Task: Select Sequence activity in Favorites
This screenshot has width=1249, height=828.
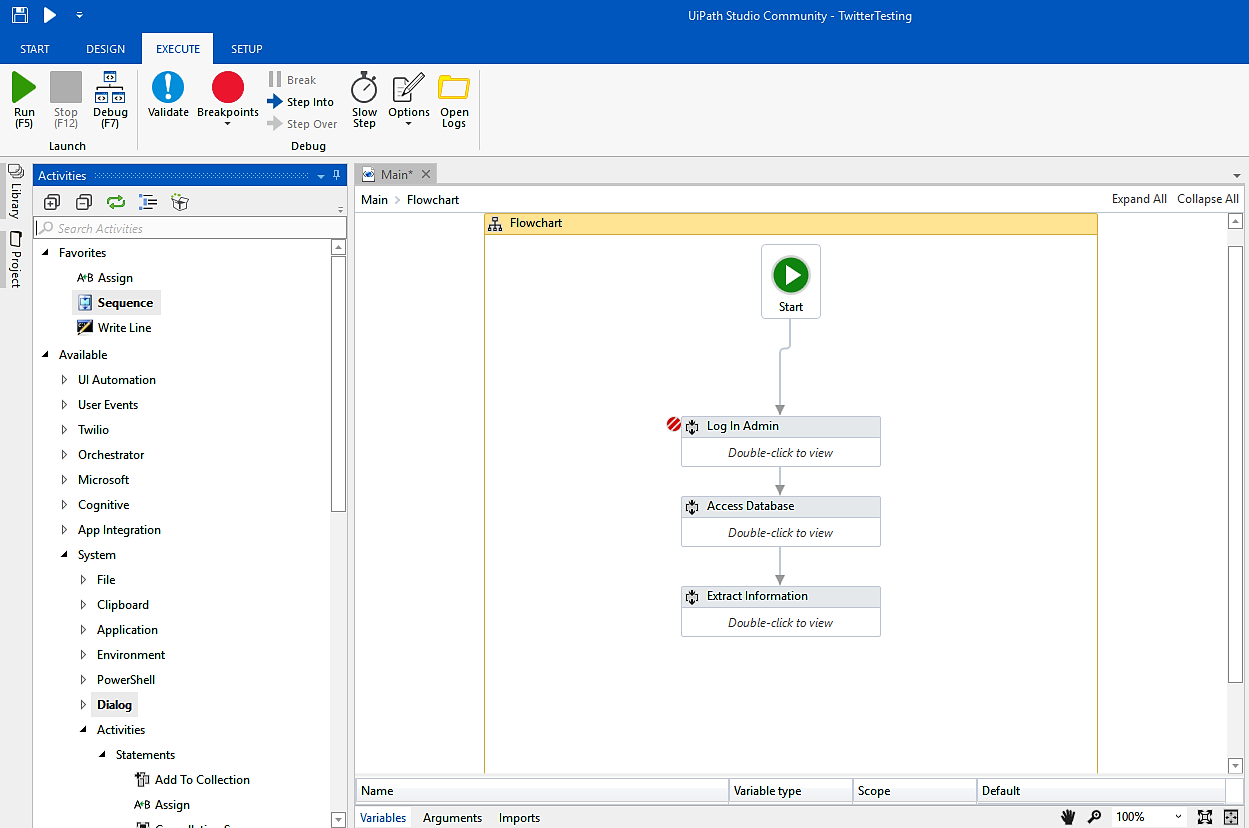Action: click(x=116, y=303)
